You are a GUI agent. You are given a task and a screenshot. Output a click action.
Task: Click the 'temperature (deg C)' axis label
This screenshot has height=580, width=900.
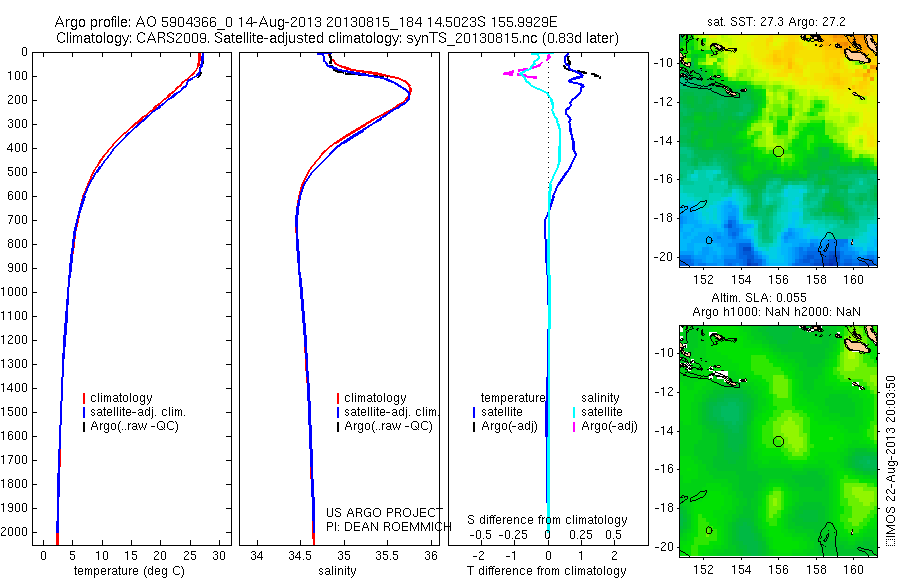pos(129,571)
